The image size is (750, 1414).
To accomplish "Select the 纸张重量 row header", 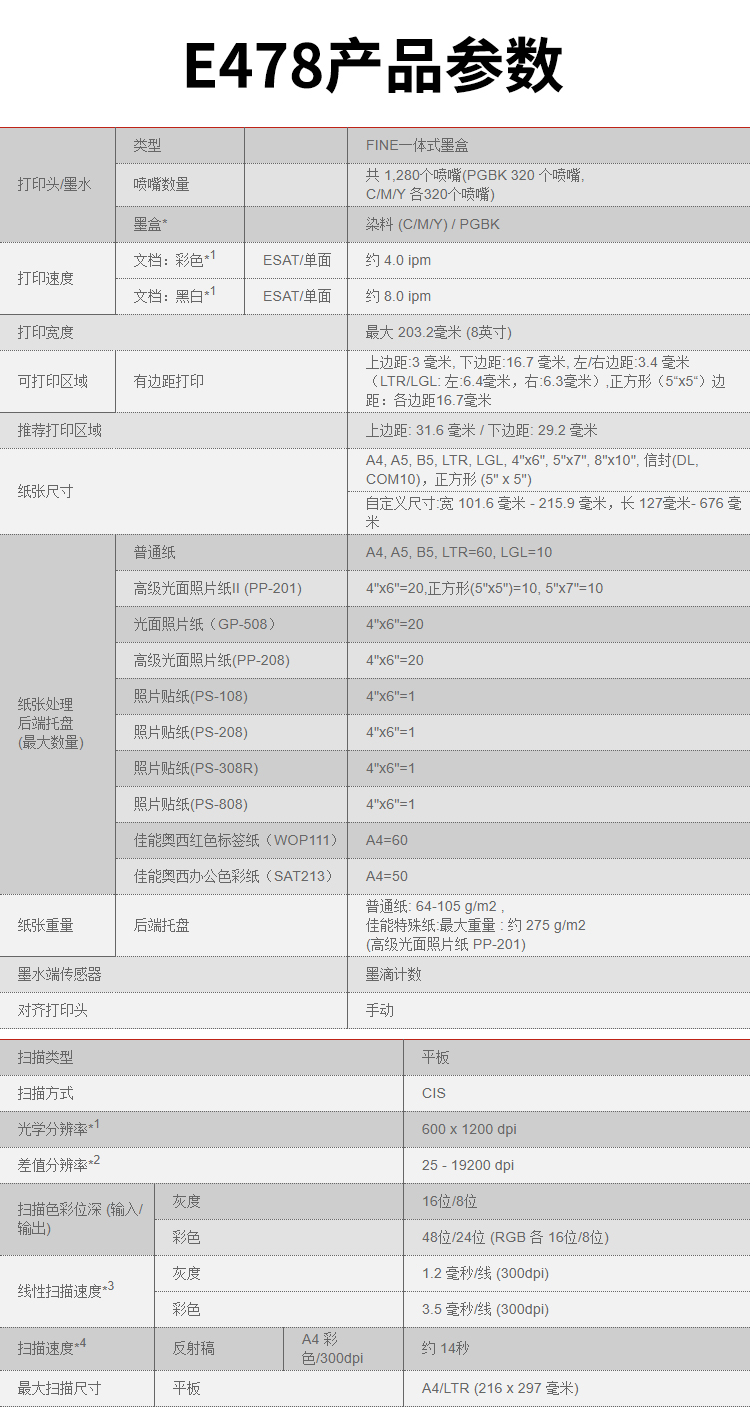I will coord(58,925).
